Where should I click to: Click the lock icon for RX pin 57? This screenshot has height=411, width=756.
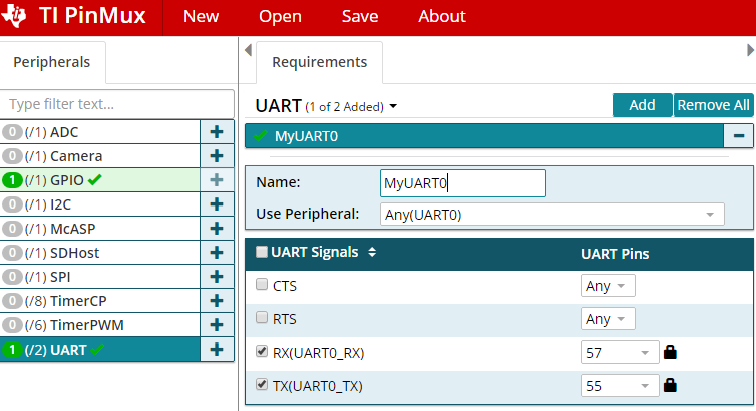coord(671,352)
